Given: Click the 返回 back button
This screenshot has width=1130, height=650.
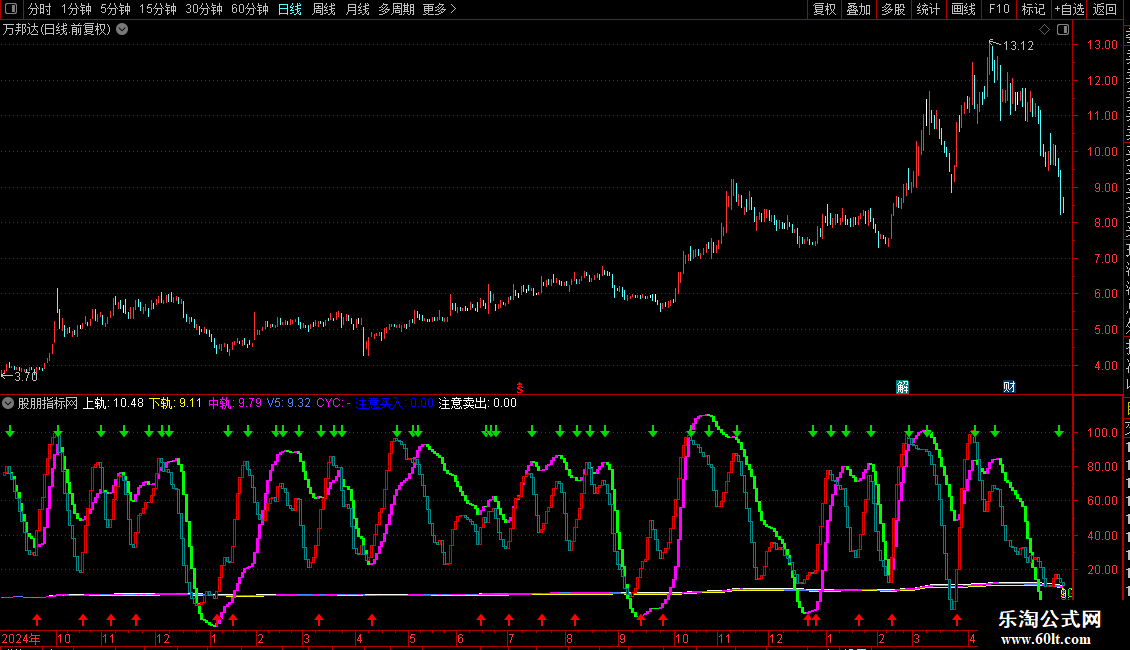Looking at the screenshot, I should click(x=1104, y=9).
